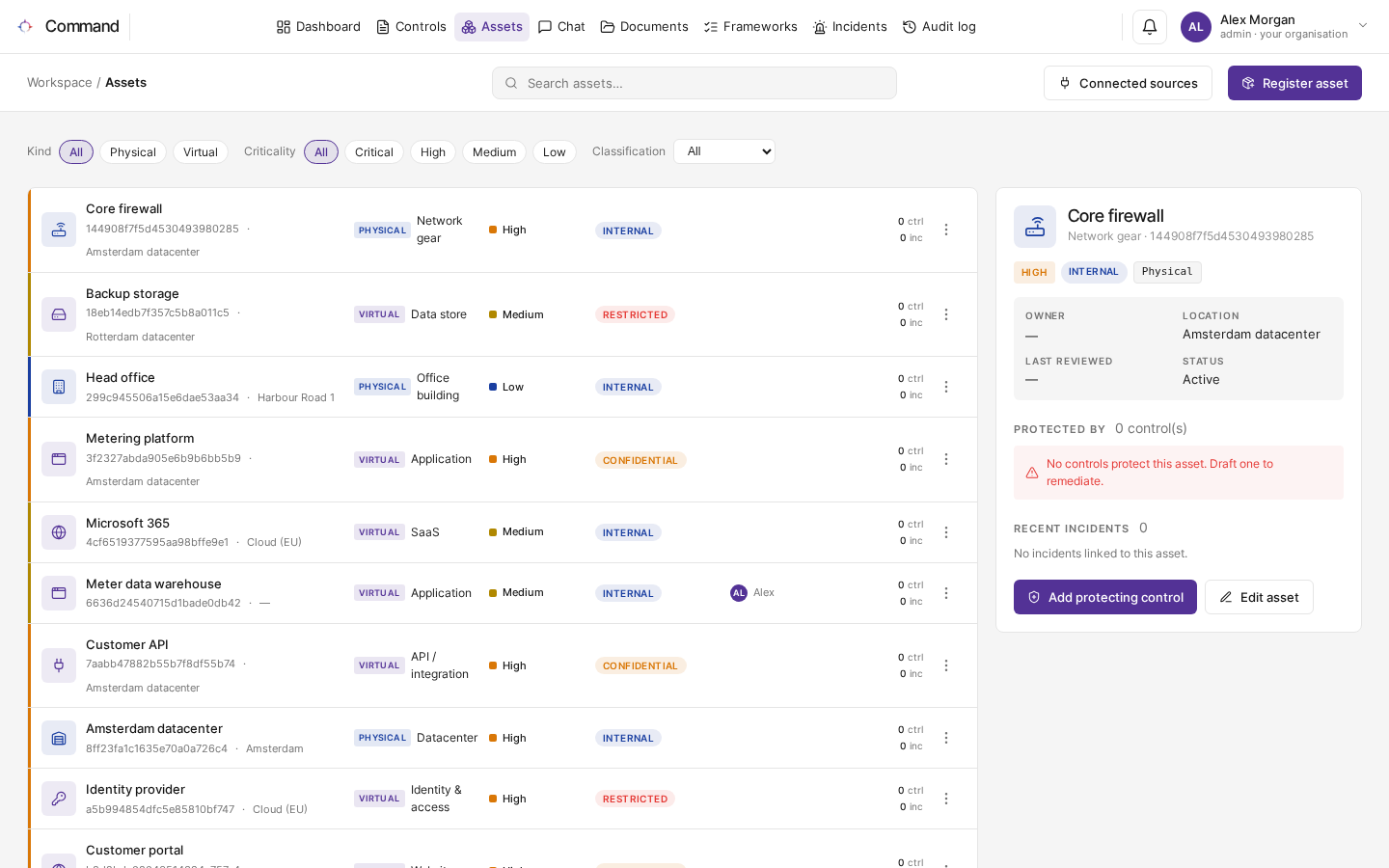Click the Microsoft 365 globe icon
This screenshot has width=1389, height=868.
pyautogui.click(x=59, y=532)
